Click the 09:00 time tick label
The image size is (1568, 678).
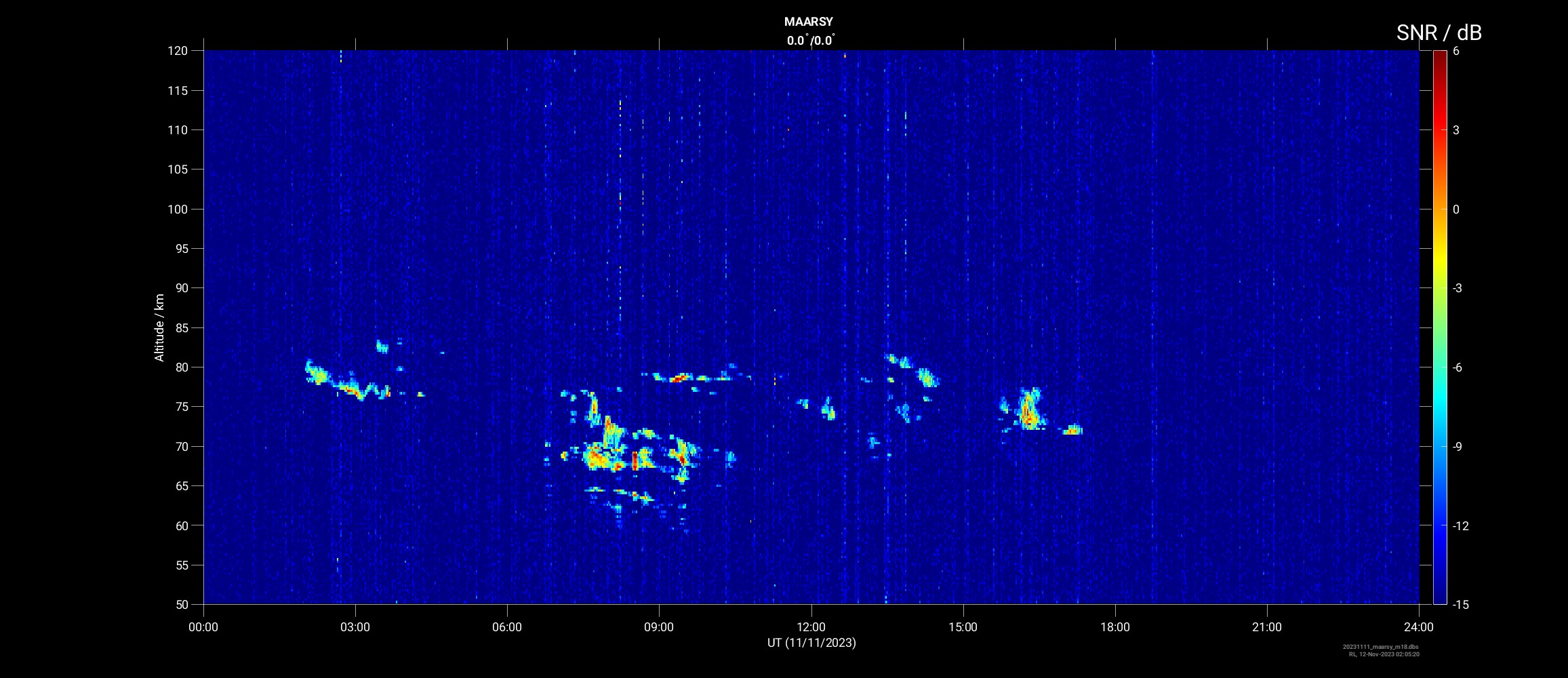(x=659, y=627)
